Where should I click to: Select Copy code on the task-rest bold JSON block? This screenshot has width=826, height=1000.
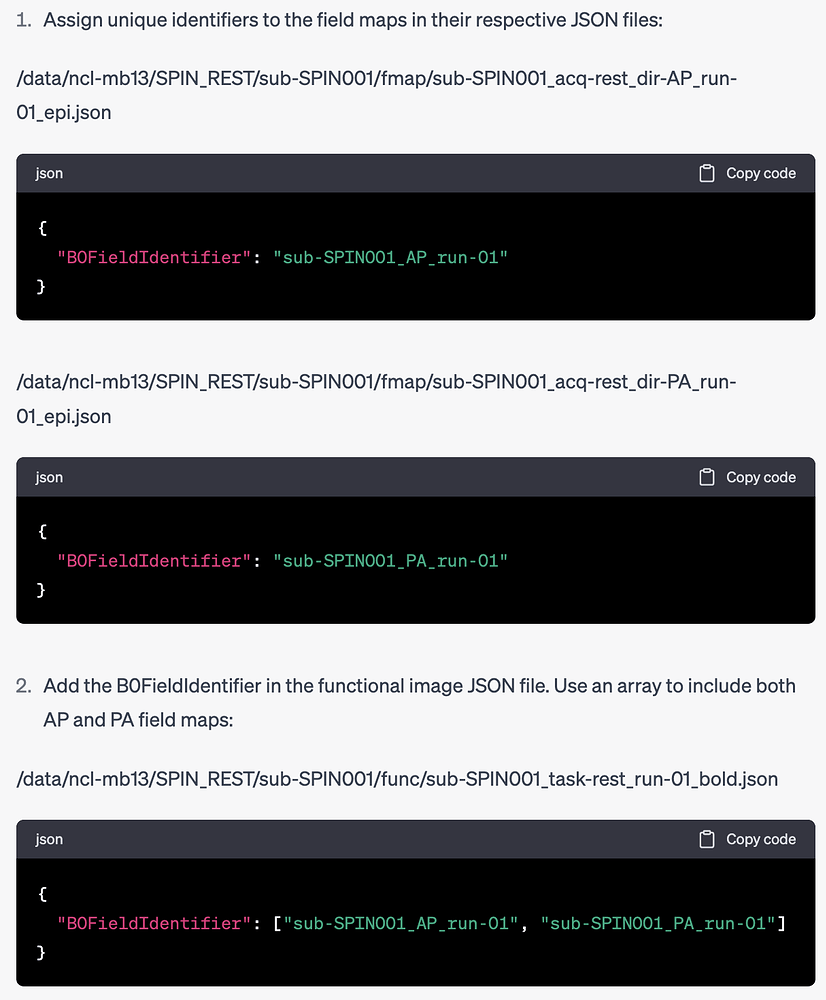click(759, 839)
